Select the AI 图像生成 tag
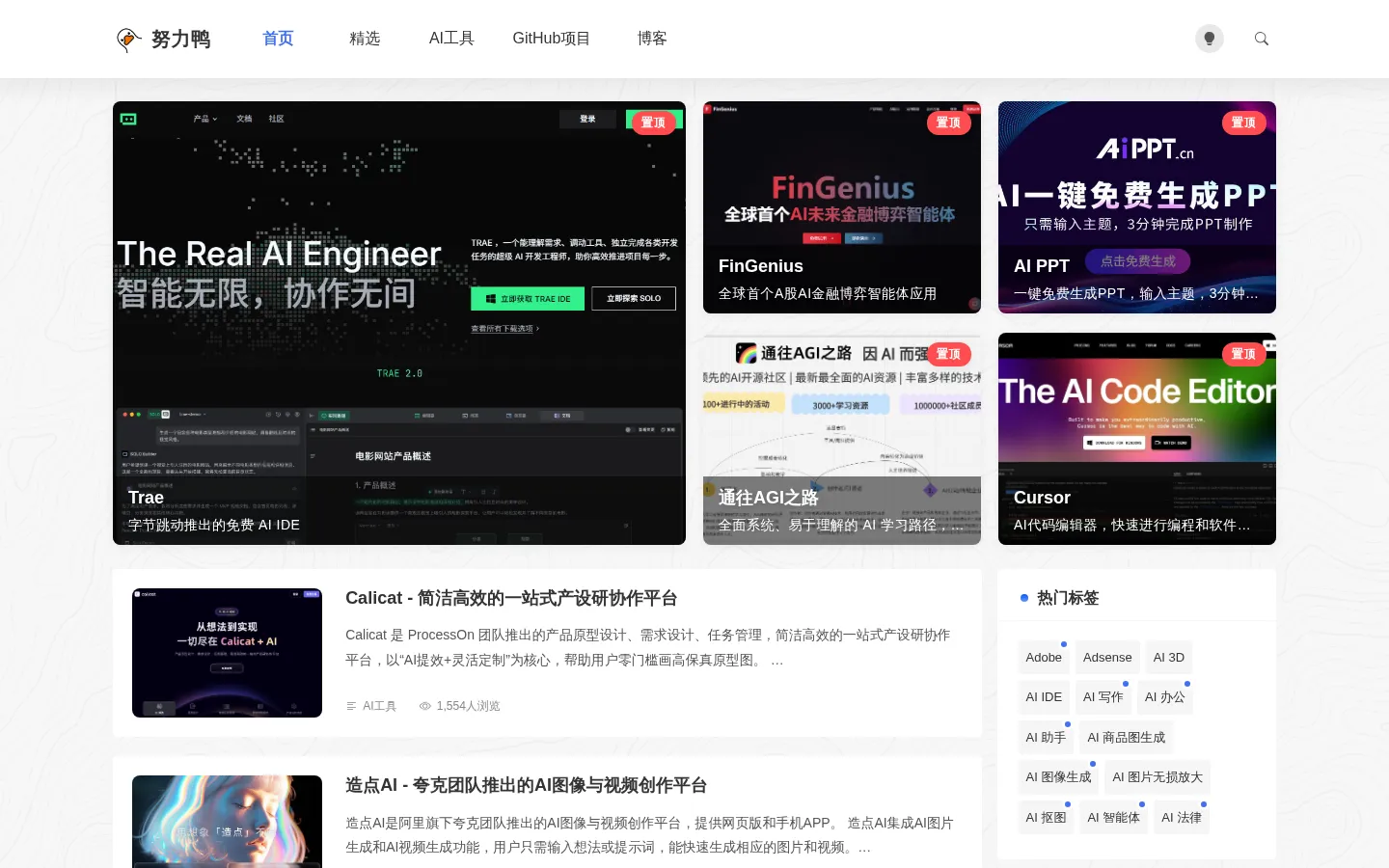This screenshot has height=868, width=1389. pyautogui.click(x=1058, y=777)
